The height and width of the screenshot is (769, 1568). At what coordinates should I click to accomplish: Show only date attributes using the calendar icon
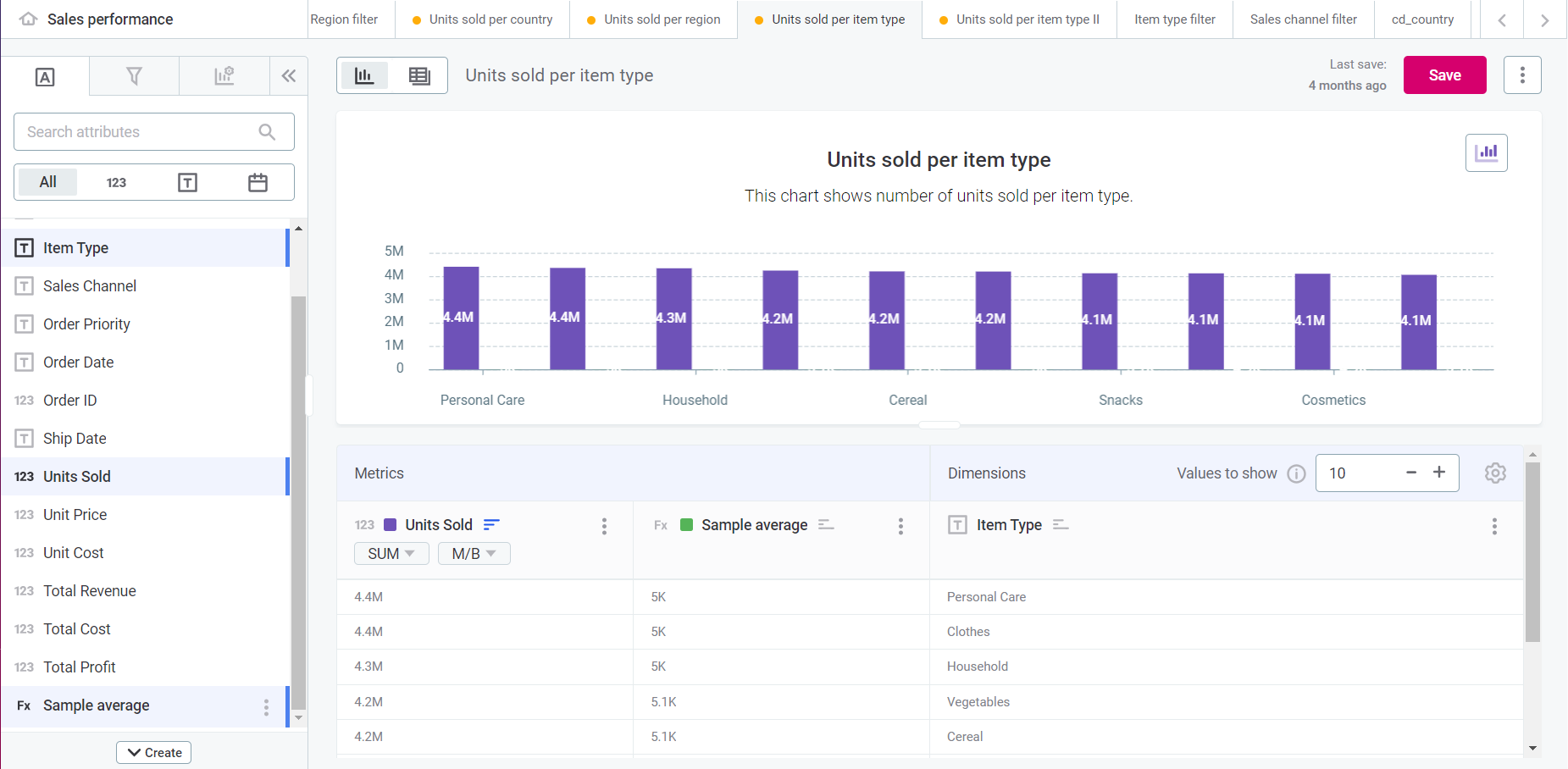(258, 181)
